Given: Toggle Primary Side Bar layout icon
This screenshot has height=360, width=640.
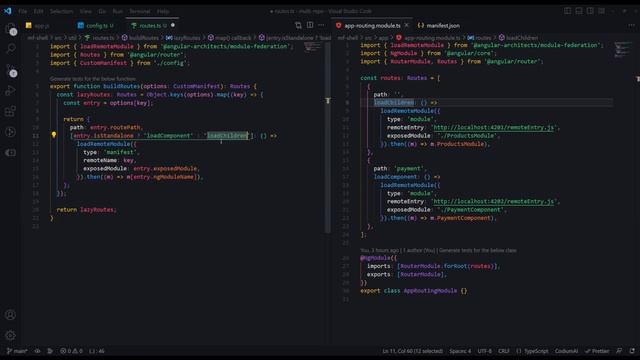Looking at the screenshot, I should click(x=567, y=11).
